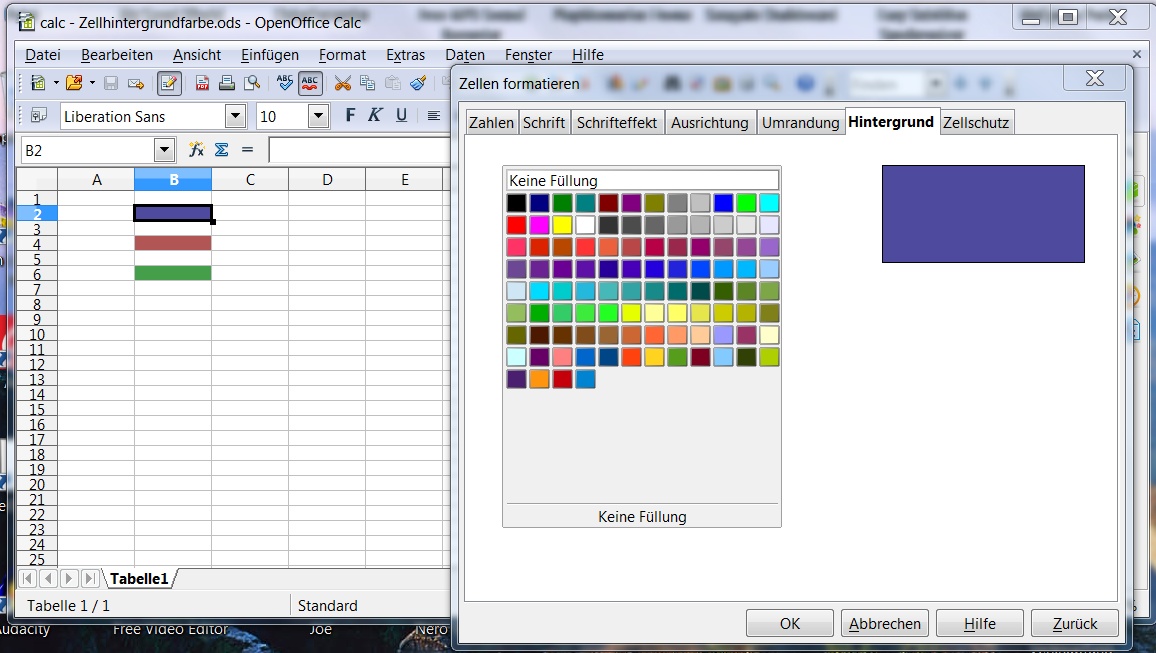Open the Liberation Sans font dropdown
Viewport: 1156px width, 653px height.
tap(236, 116)
